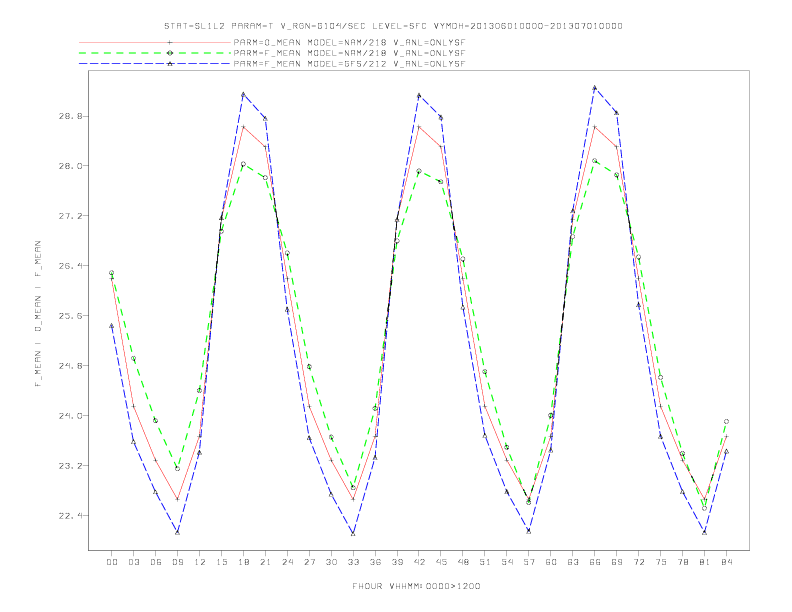Click green NAM circle marker at hour 42 peak
This screenshot has height=612, width=792.
click(x=419, y=171)
